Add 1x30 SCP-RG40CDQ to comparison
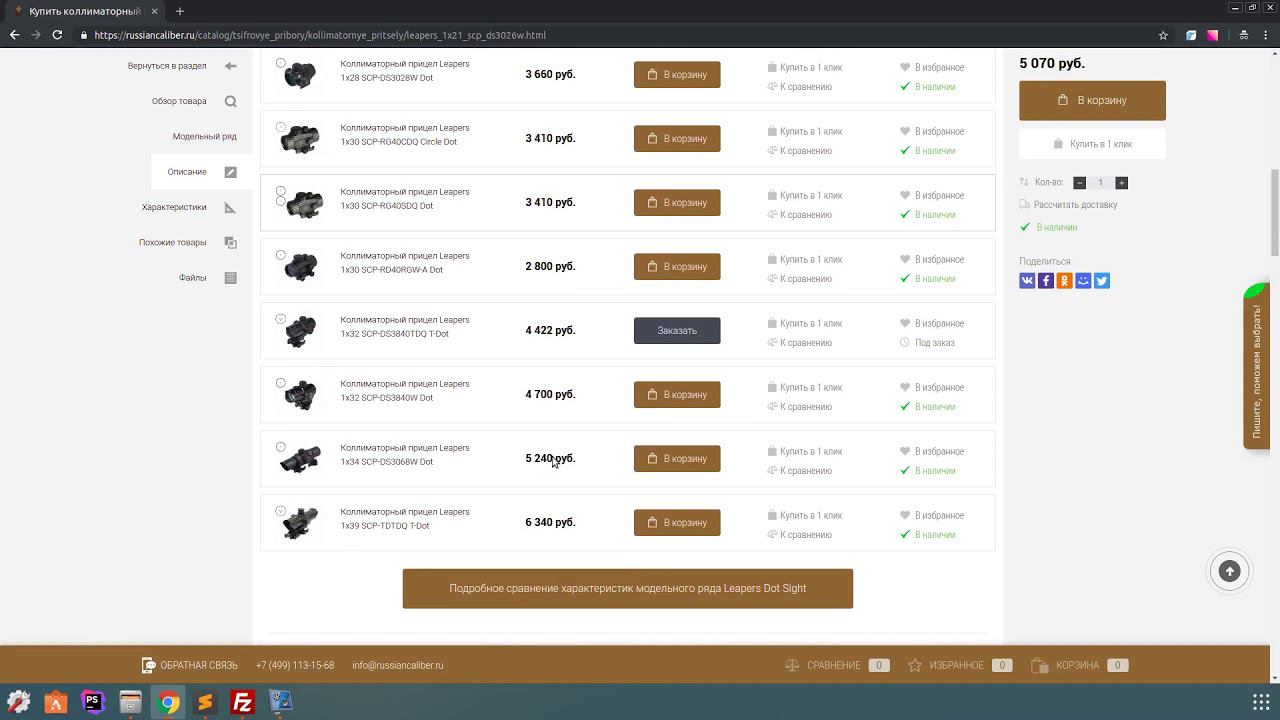 pos(800,151)
